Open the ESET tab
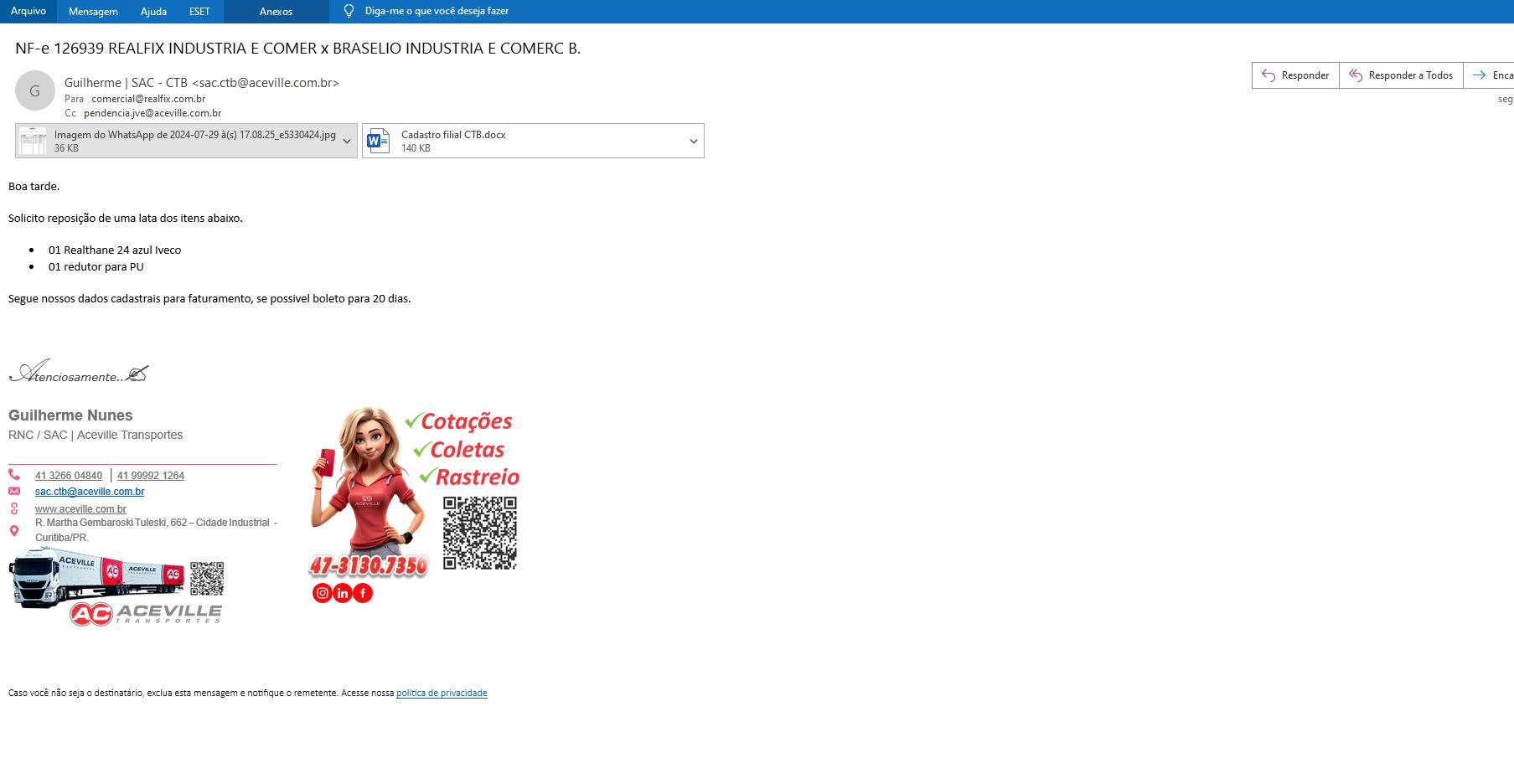Screen dimensions: 1514x784 (199, 11)
